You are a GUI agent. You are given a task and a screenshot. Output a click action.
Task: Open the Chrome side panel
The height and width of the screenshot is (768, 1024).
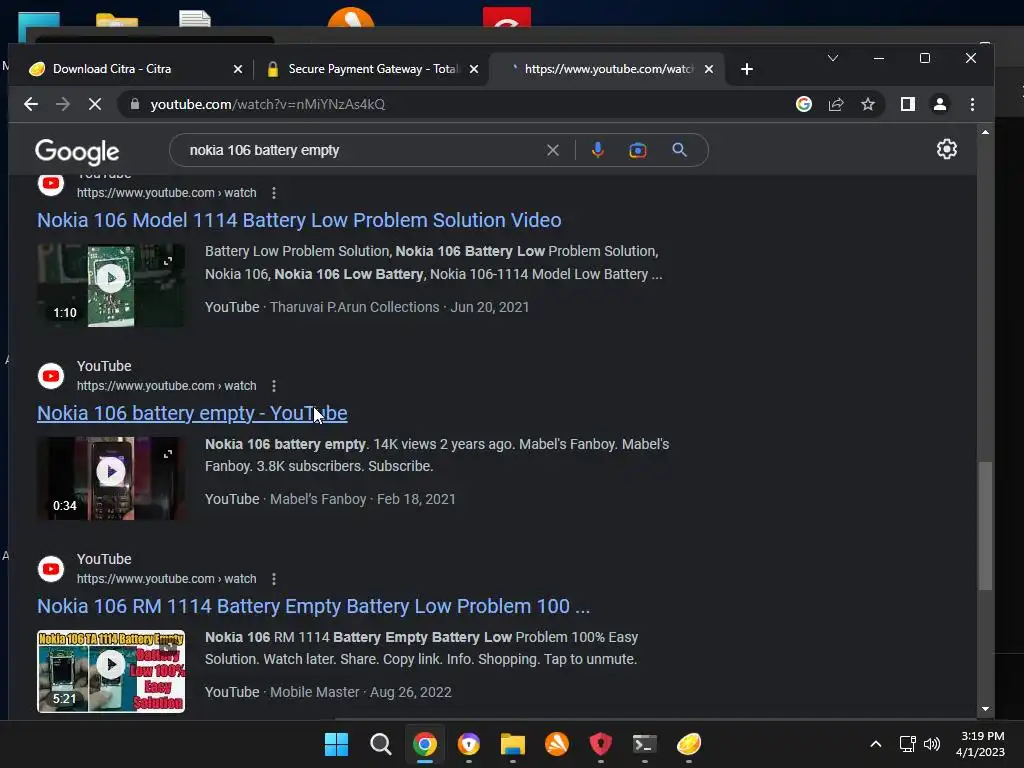click(x=908, y=104)
